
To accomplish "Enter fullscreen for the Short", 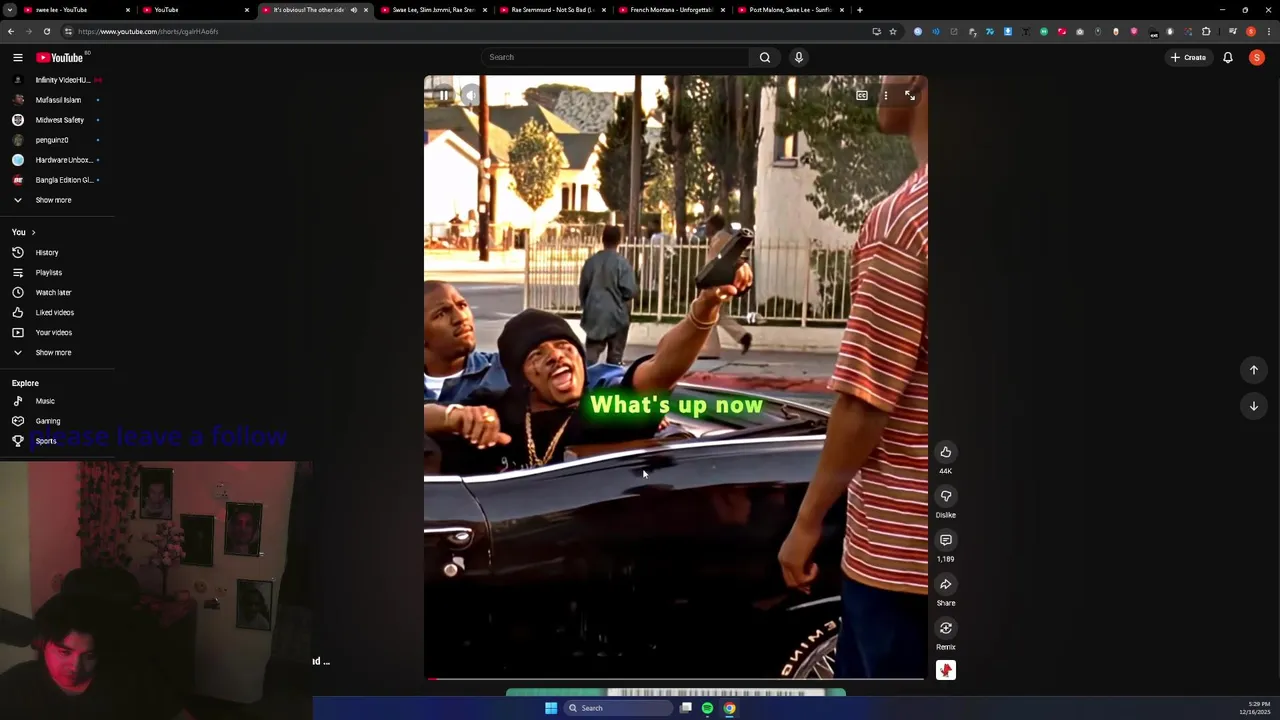I will [910, 96].
